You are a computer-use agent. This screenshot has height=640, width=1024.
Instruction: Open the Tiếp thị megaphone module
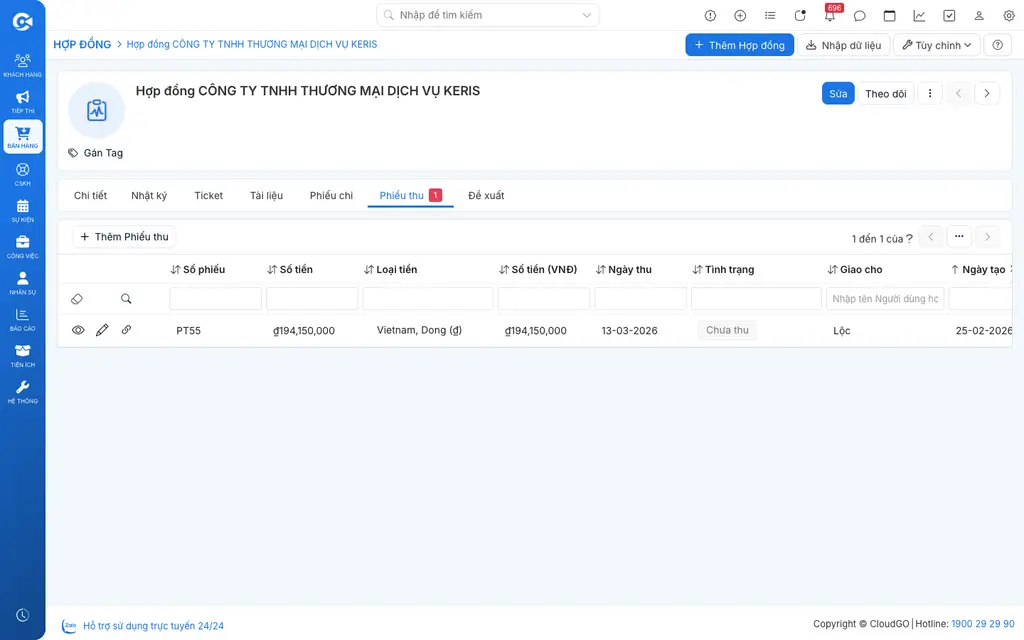[x=22, y=101]
